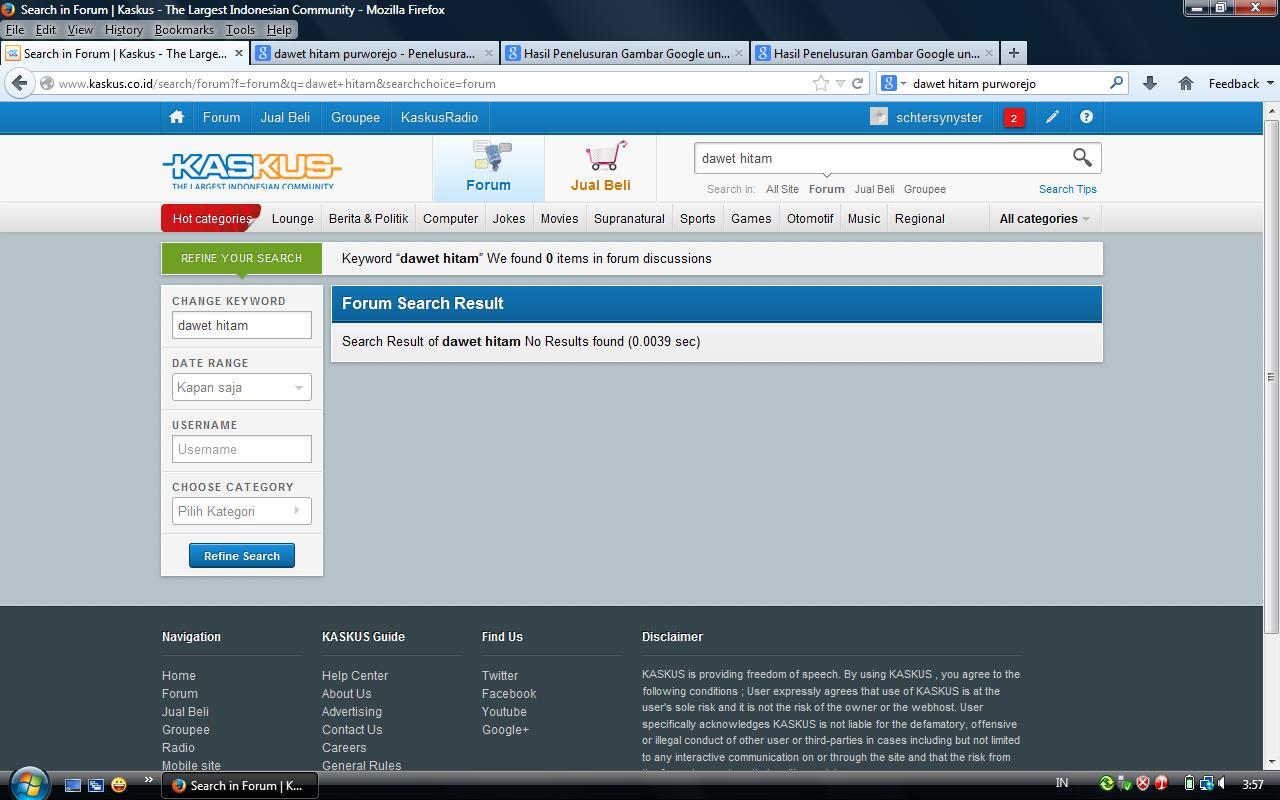Open the History menu
The height and width of the screenshot is (800, 1280).
pos(123,30)
